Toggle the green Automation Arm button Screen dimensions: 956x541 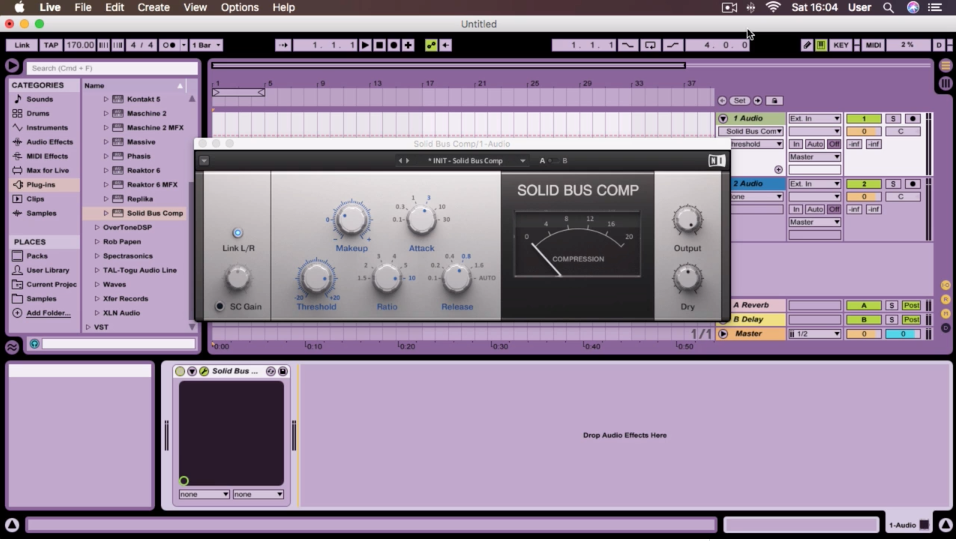click(431, 45)
